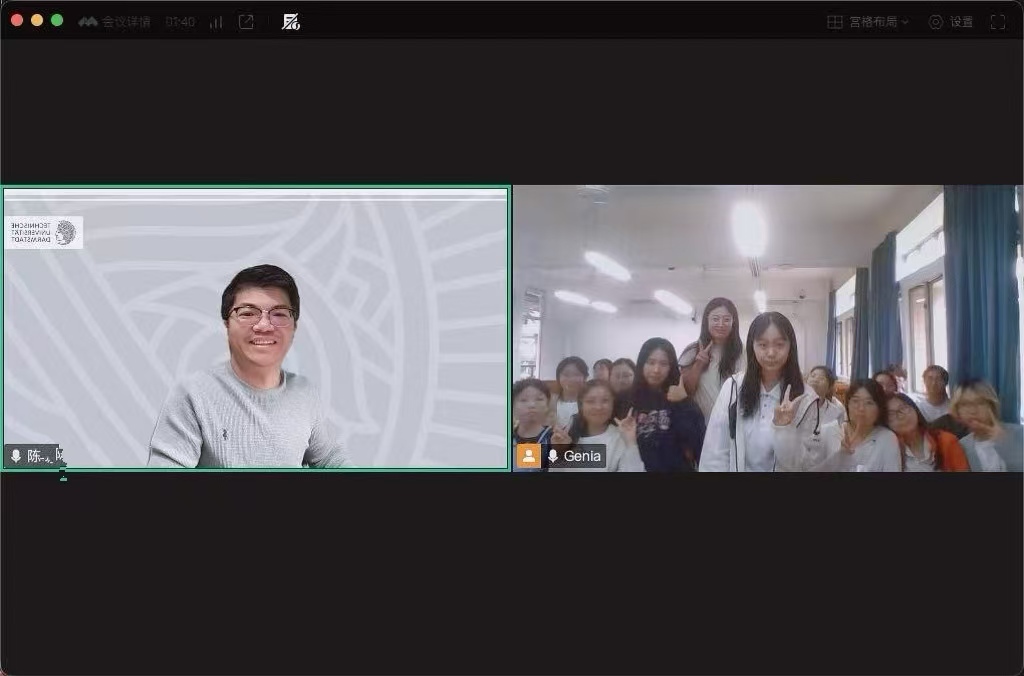Screen dimensions: 1024x676
Task: Expand the 宫格布局 layout dropdown
Action: point(872,21)
